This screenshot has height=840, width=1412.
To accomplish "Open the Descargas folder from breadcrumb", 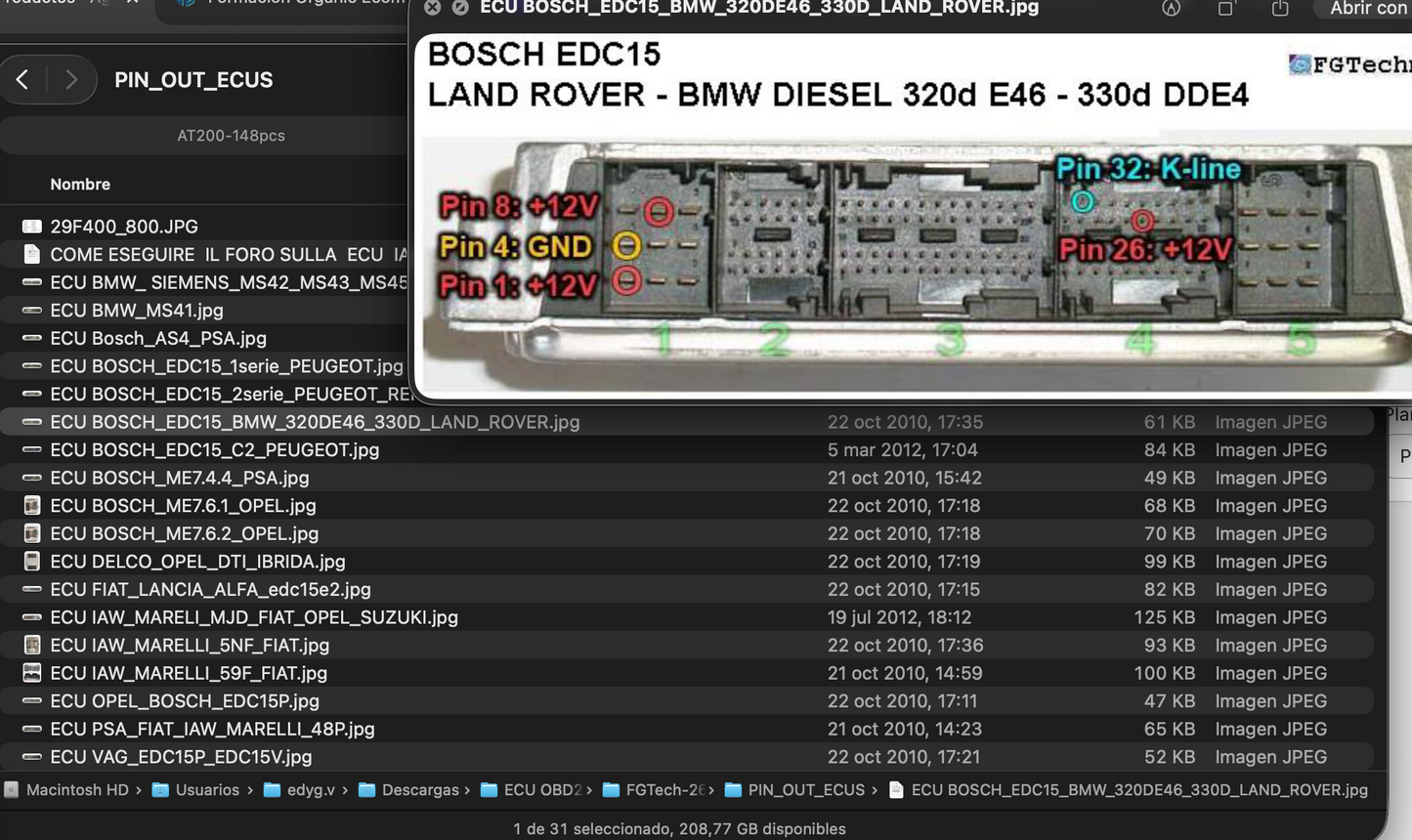I will tap(420, 789).
